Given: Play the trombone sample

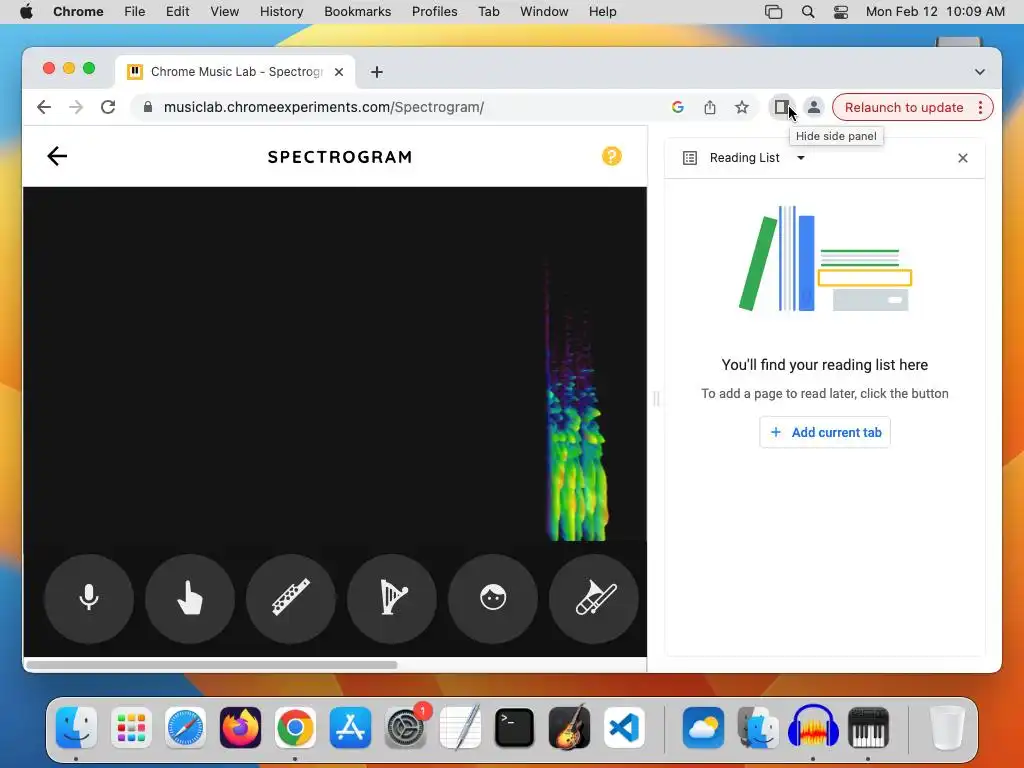Looking at the screenshot, I should (x=594, y=598).
